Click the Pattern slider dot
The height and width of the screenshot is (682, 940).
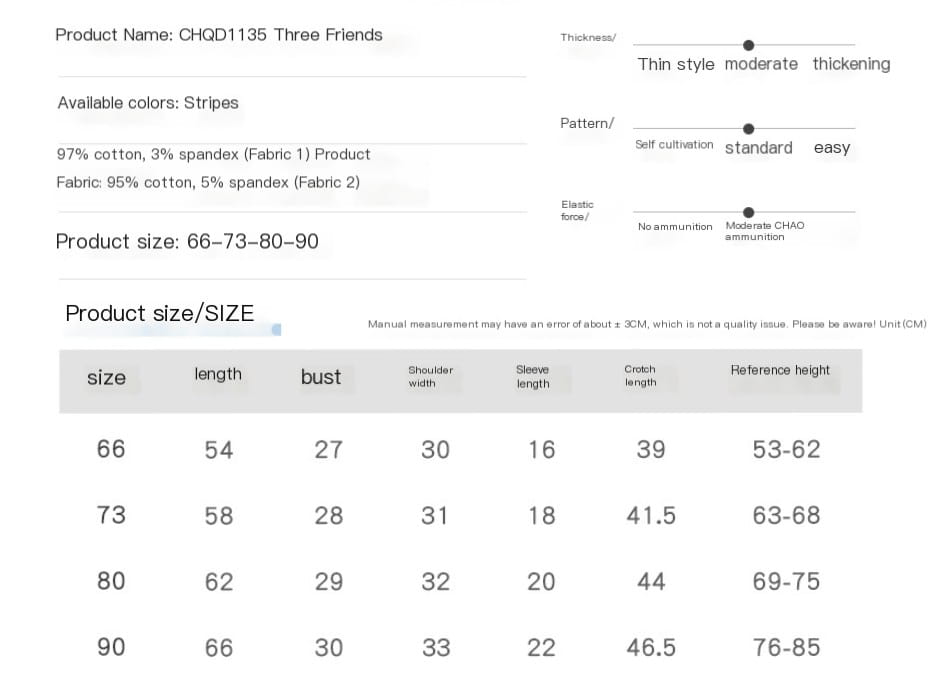(748, 129)
